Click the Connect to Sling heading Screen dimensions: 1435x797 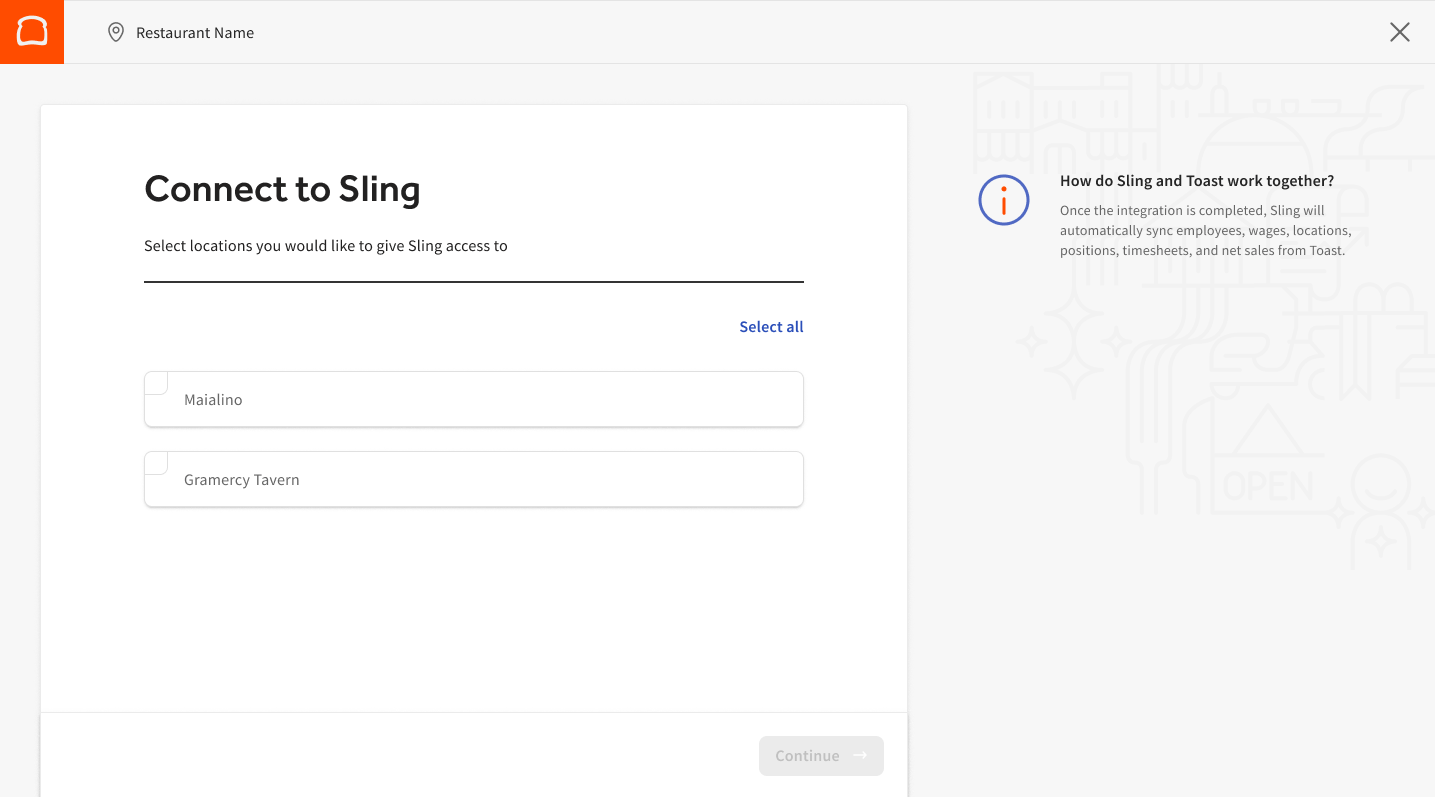(282, 189)
